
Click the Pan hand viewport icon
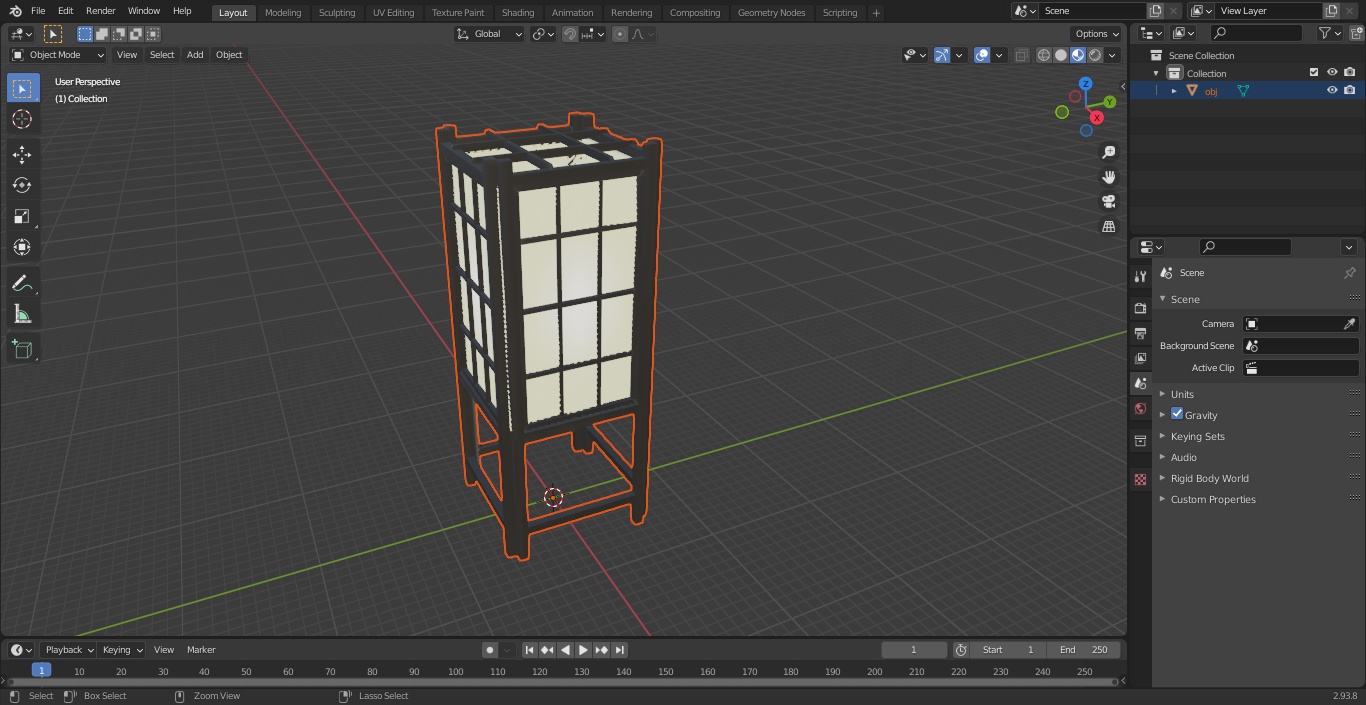(1108, 177)
